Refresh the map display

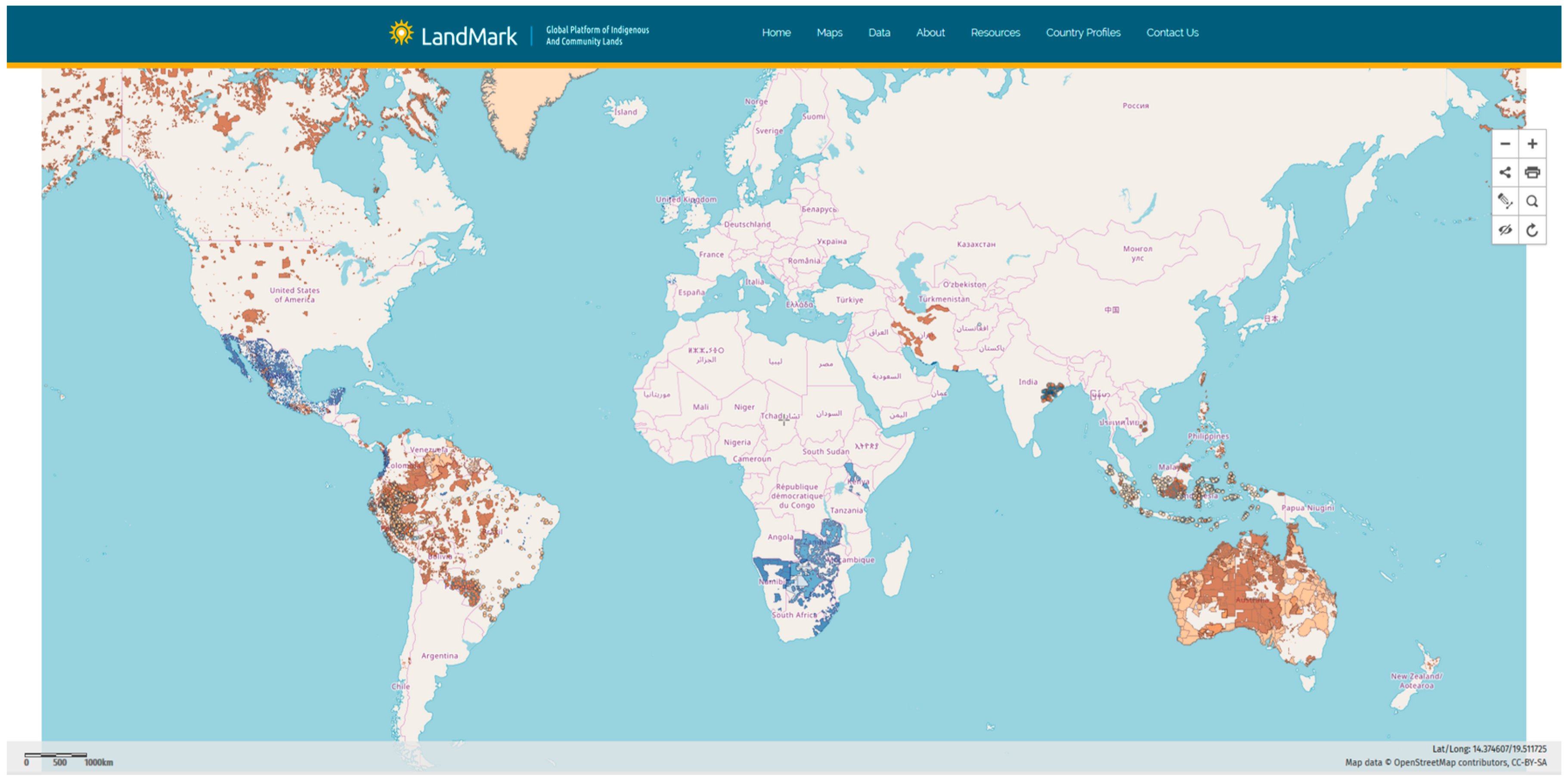point(1533,230)
